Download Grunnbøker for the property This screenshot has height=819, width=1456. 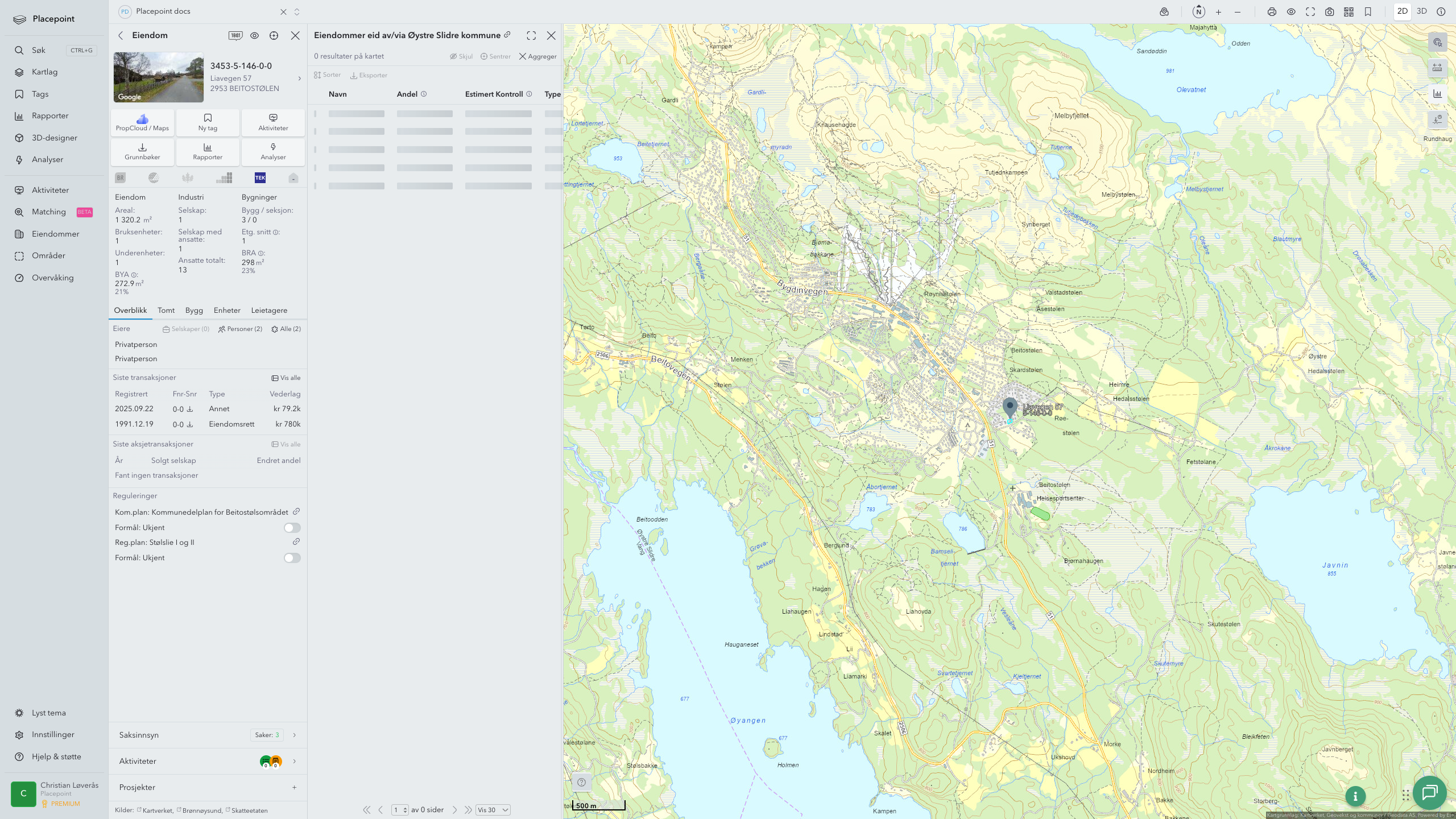click(142, 151)
